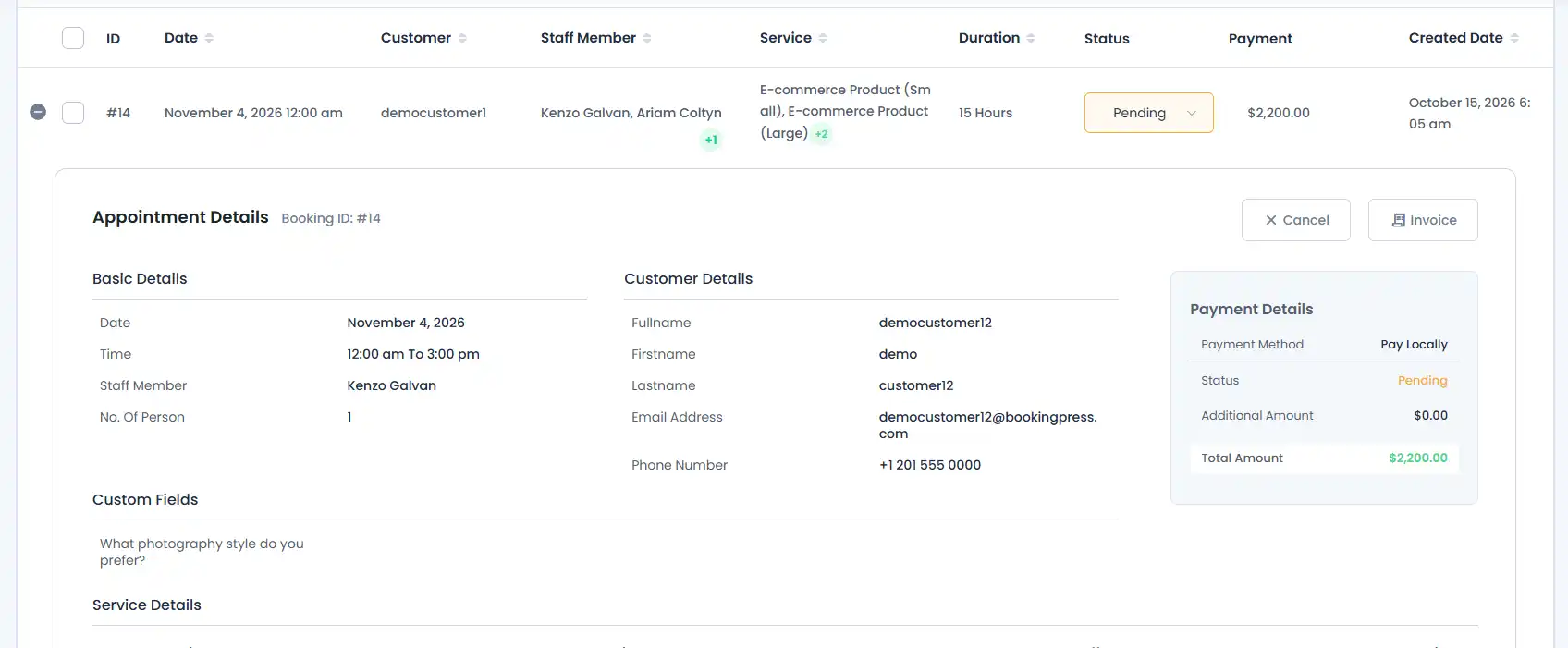Sort by Staff Member column arrows
This screenshot has height=648, width=1568.
647,38
